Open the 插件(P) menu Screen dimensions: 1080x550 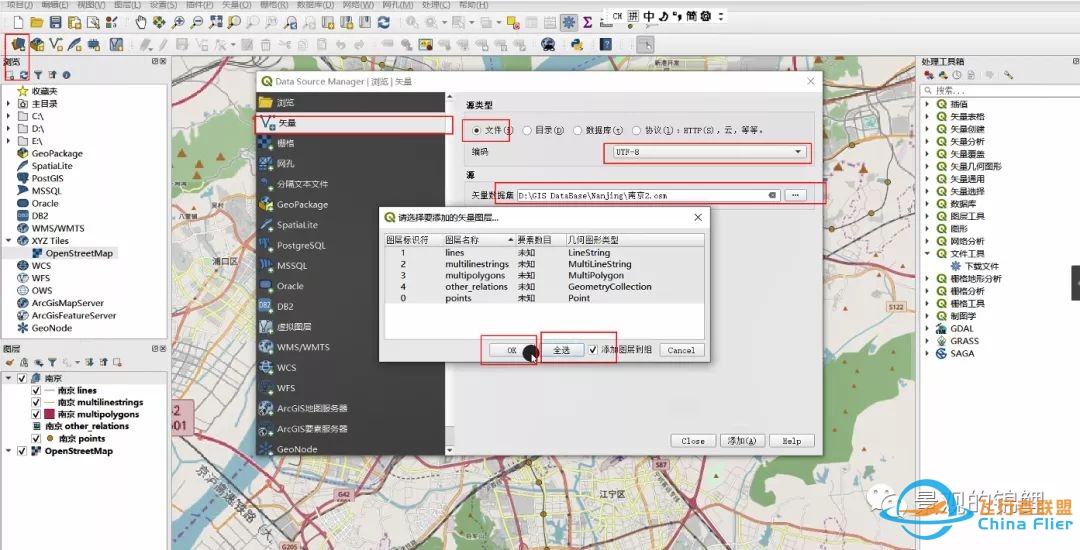200,5
